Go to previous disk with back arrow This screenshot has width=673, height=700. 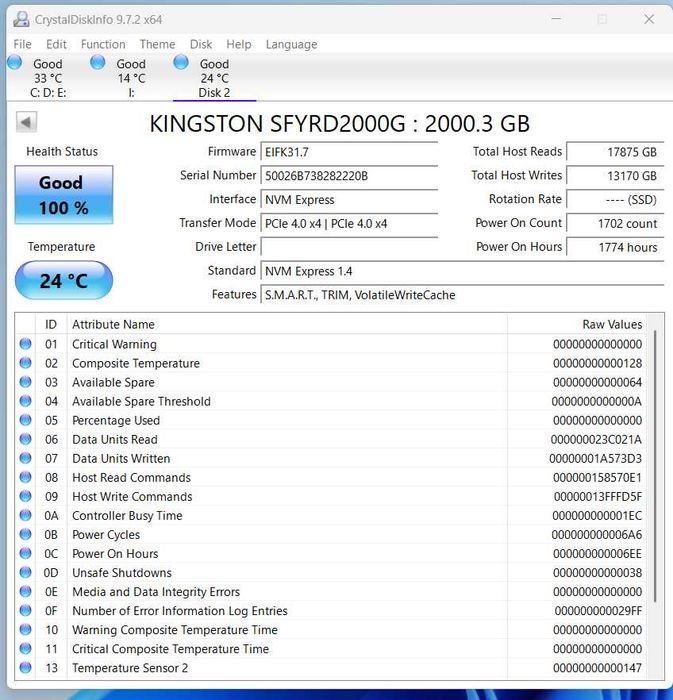click(26, 122)
